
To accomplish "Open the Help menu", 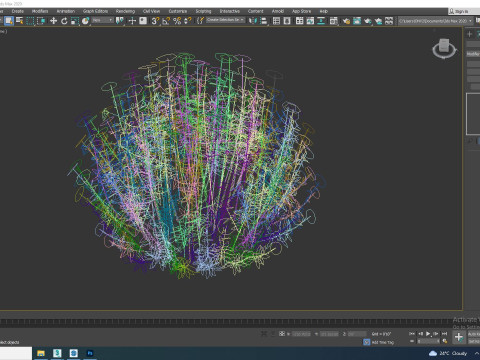I will pos(323,11).
